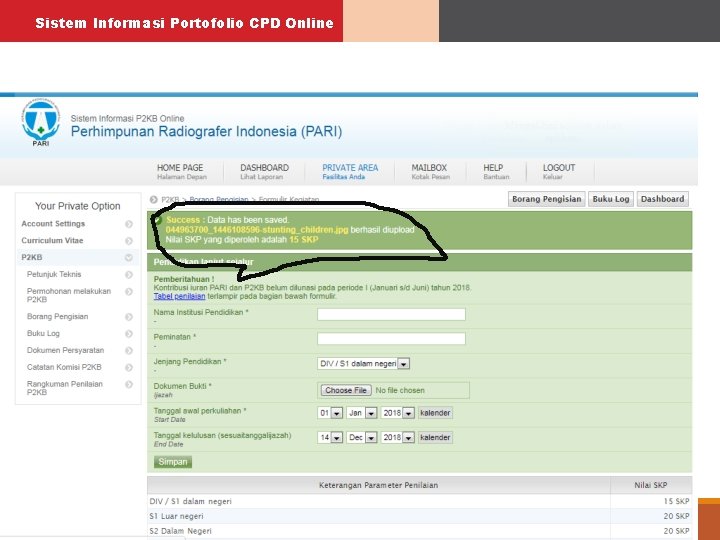720x540 pixels.
Task: Click the breadcrumb arrow icon before P2KB
Action: pyautogui.click(x=154, y=199)
